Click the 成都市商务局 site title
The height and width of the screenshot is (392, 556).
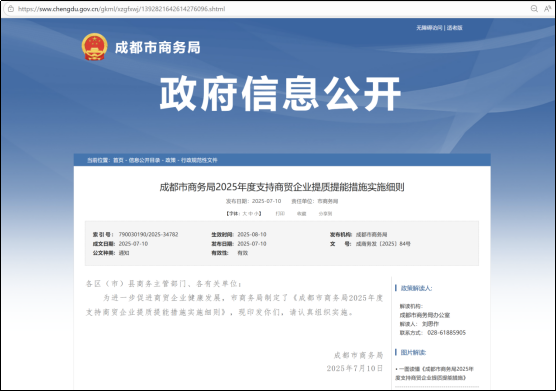point(157,47)
